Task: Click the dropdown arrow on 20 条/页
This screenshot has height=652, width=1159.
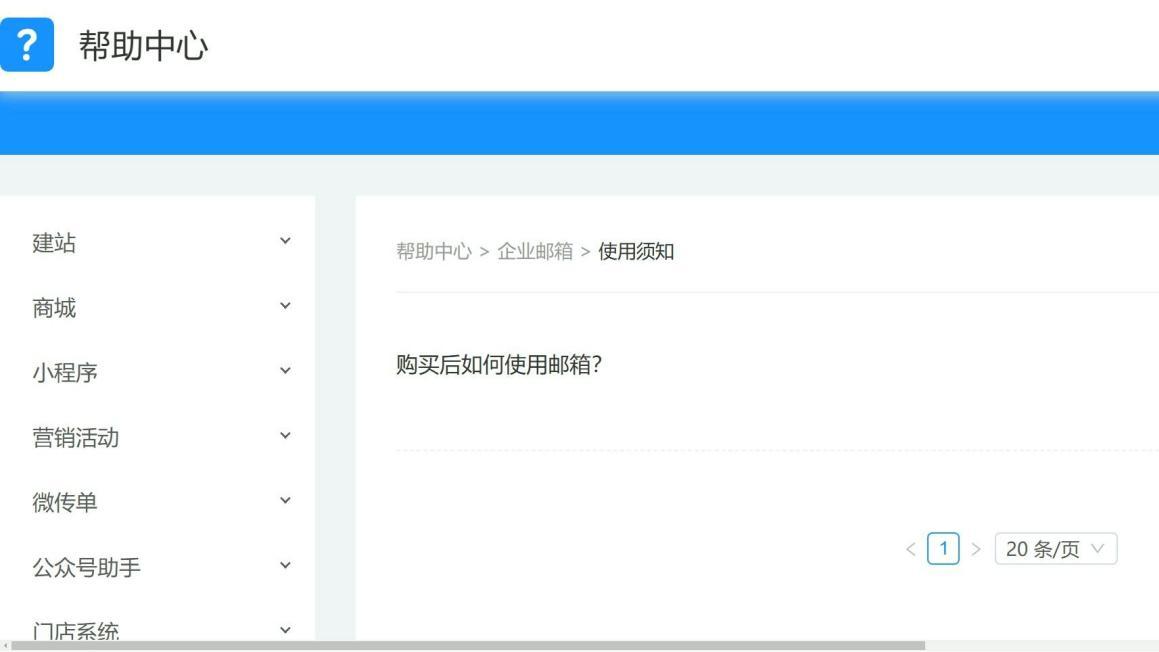Action: pyautogui.click(x=1098, y=547)
